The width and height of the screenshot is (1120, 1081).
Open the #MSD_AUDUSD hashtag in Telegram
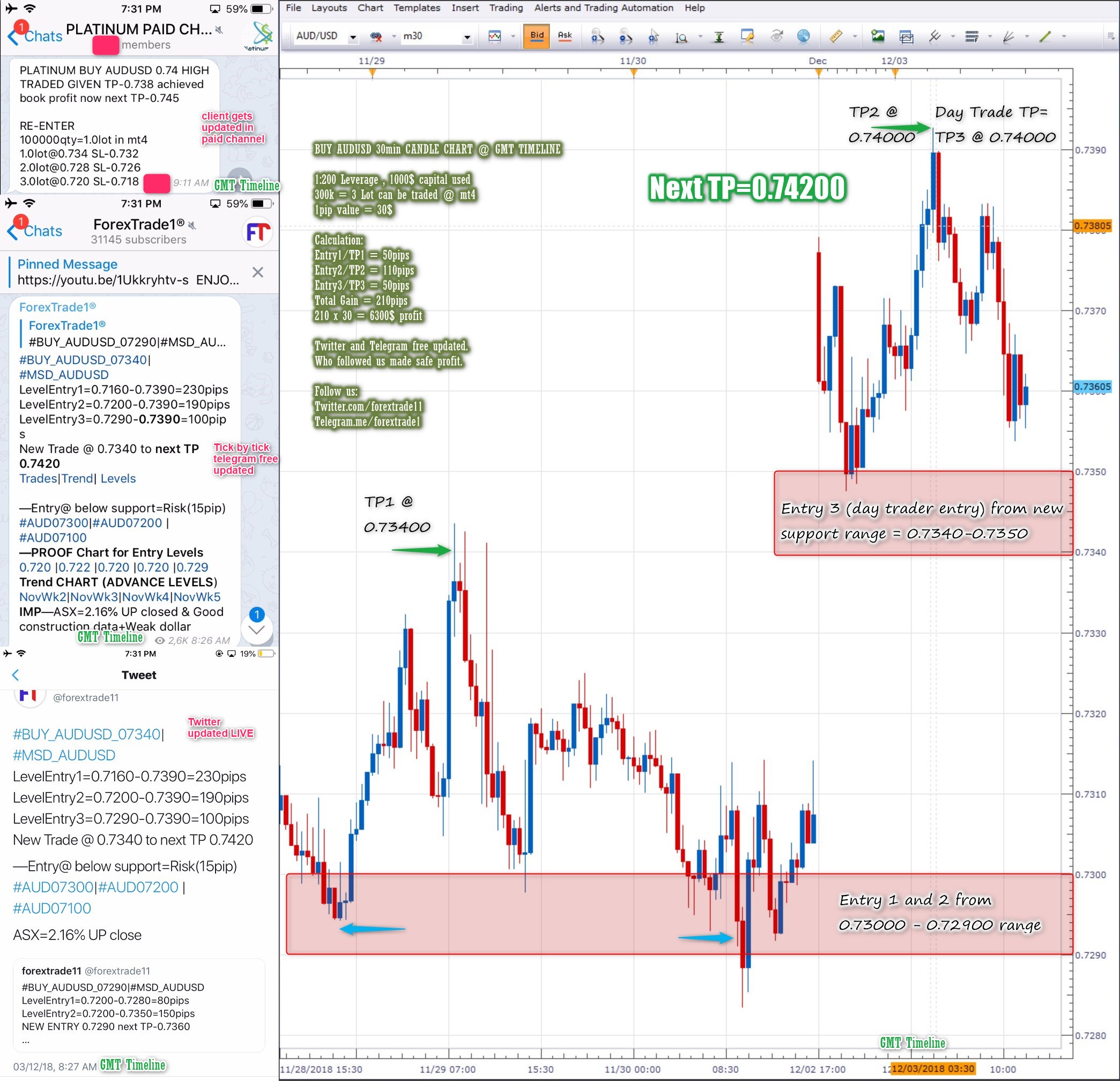tap(64, 375)
